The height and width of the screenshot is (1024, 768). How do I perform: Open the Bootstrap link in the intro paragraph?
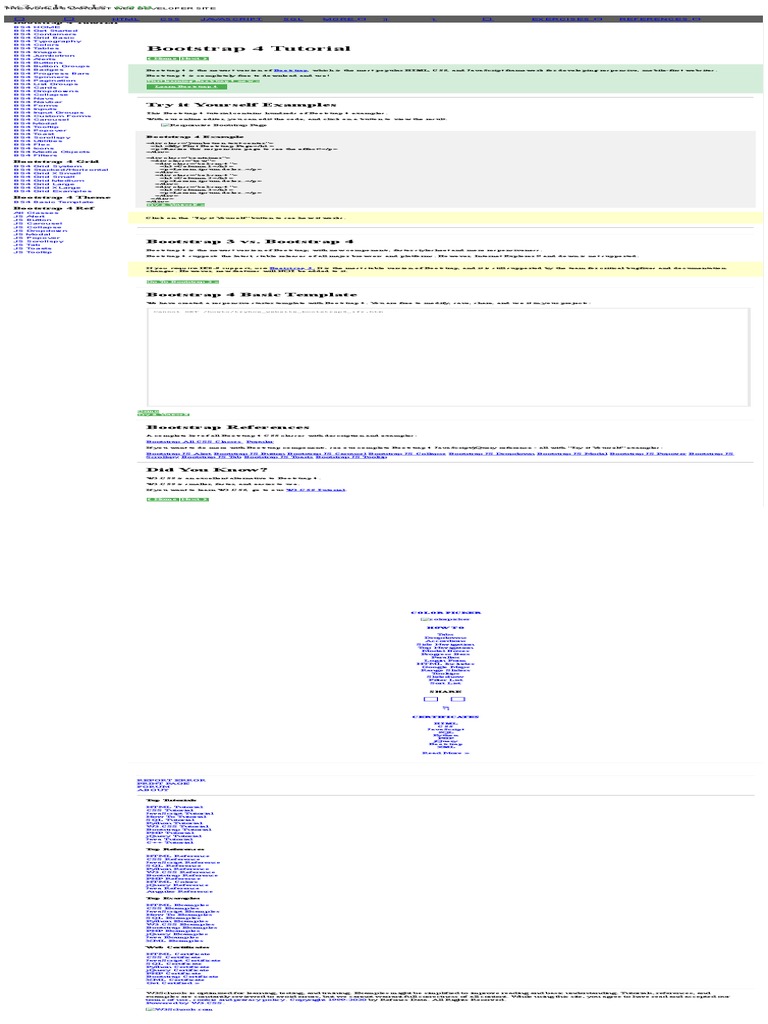tap(291, 71)
